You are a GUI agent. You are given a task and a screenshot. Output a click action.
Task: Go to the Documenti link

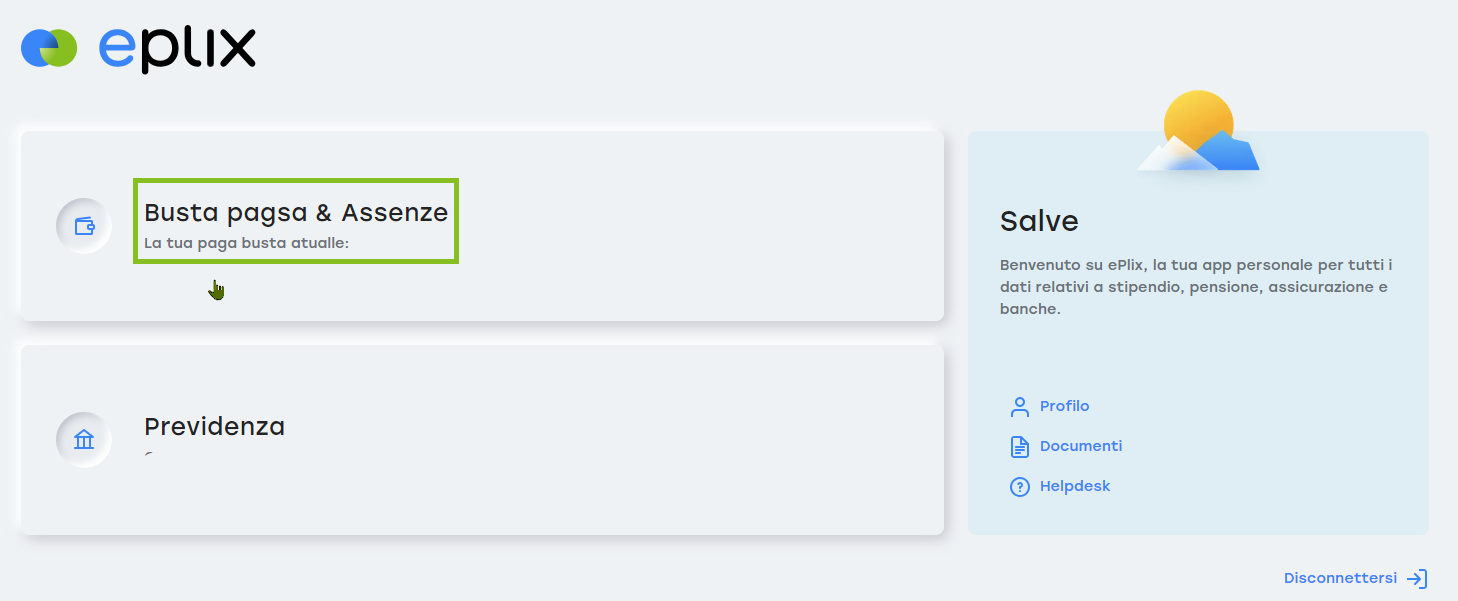click(x=1081, y=446)
